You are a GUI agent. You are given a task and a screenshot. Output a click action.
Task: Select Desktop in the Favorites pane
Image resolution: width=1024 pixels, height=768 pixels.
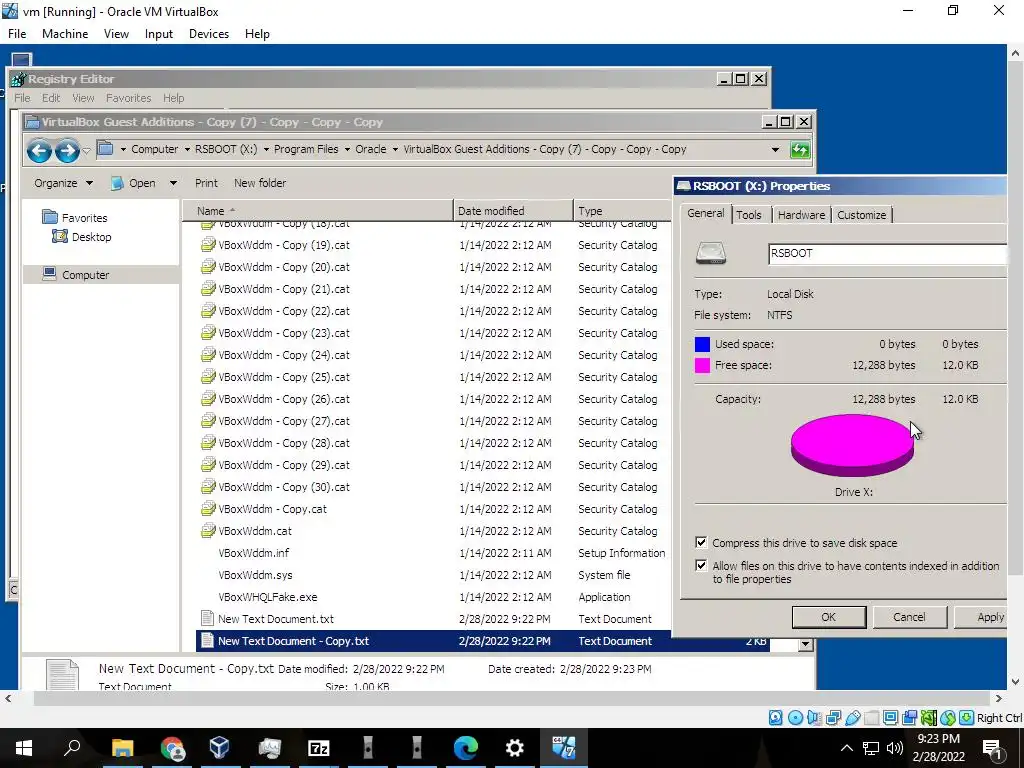(x=82, y=237)
